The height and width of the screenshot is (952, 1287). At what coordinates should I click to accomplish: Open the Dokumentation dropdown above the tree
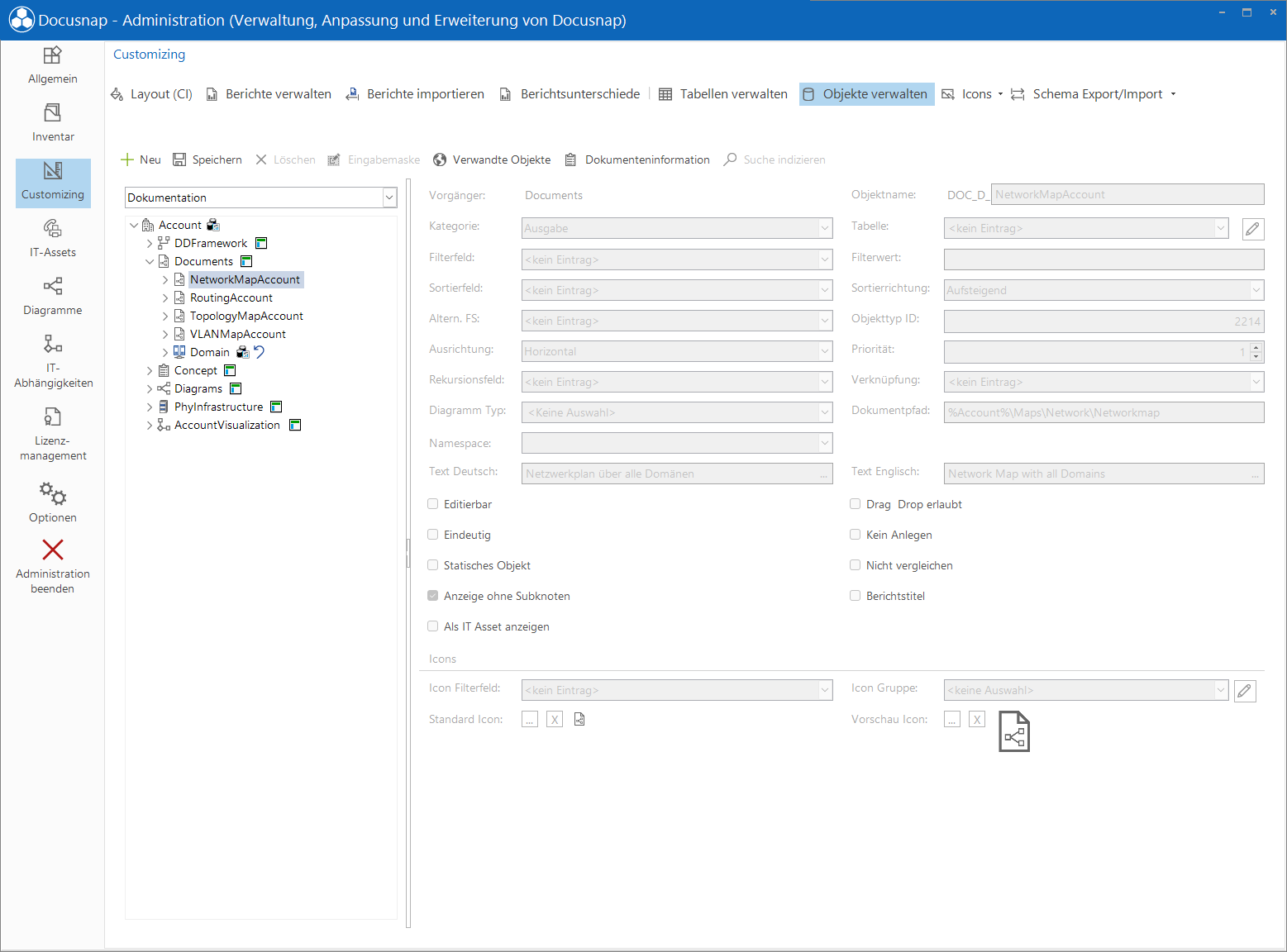pos(261,198)
